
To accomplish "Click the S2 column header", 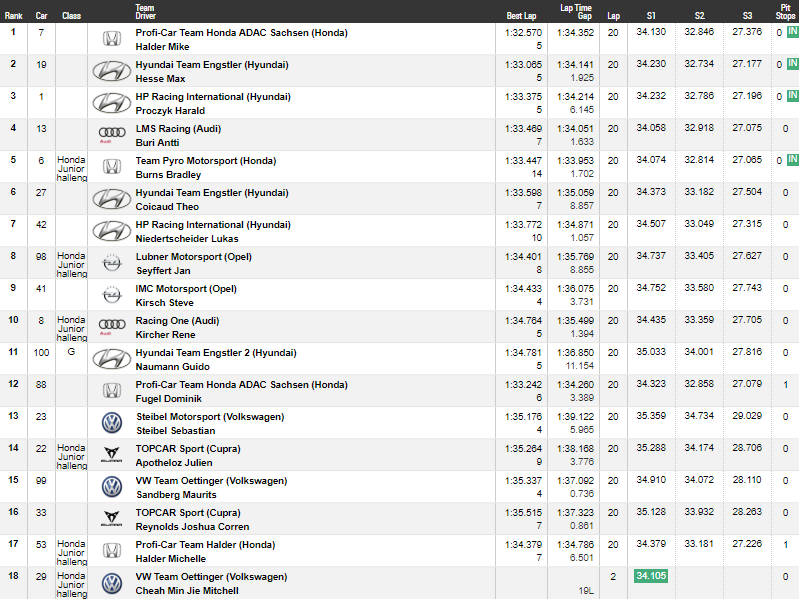I will tap(700, 16).
